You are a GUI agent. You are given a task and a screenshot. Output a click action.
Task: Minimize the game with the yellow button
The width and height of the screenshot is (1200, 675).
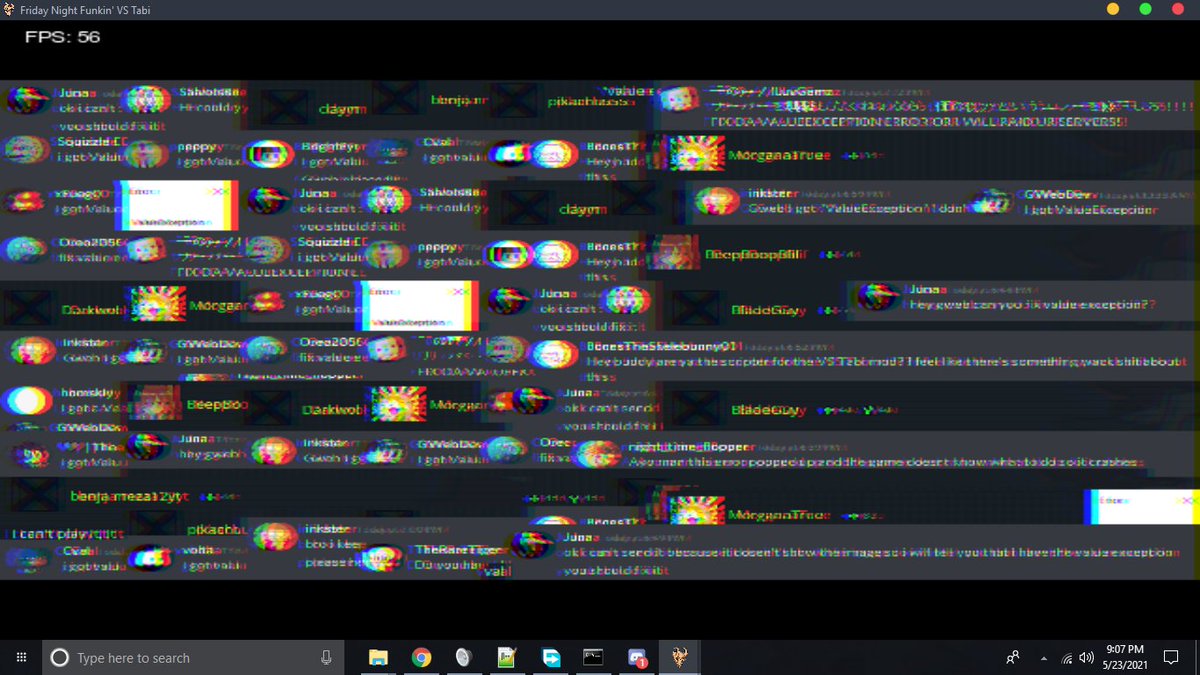(1113, 9)
